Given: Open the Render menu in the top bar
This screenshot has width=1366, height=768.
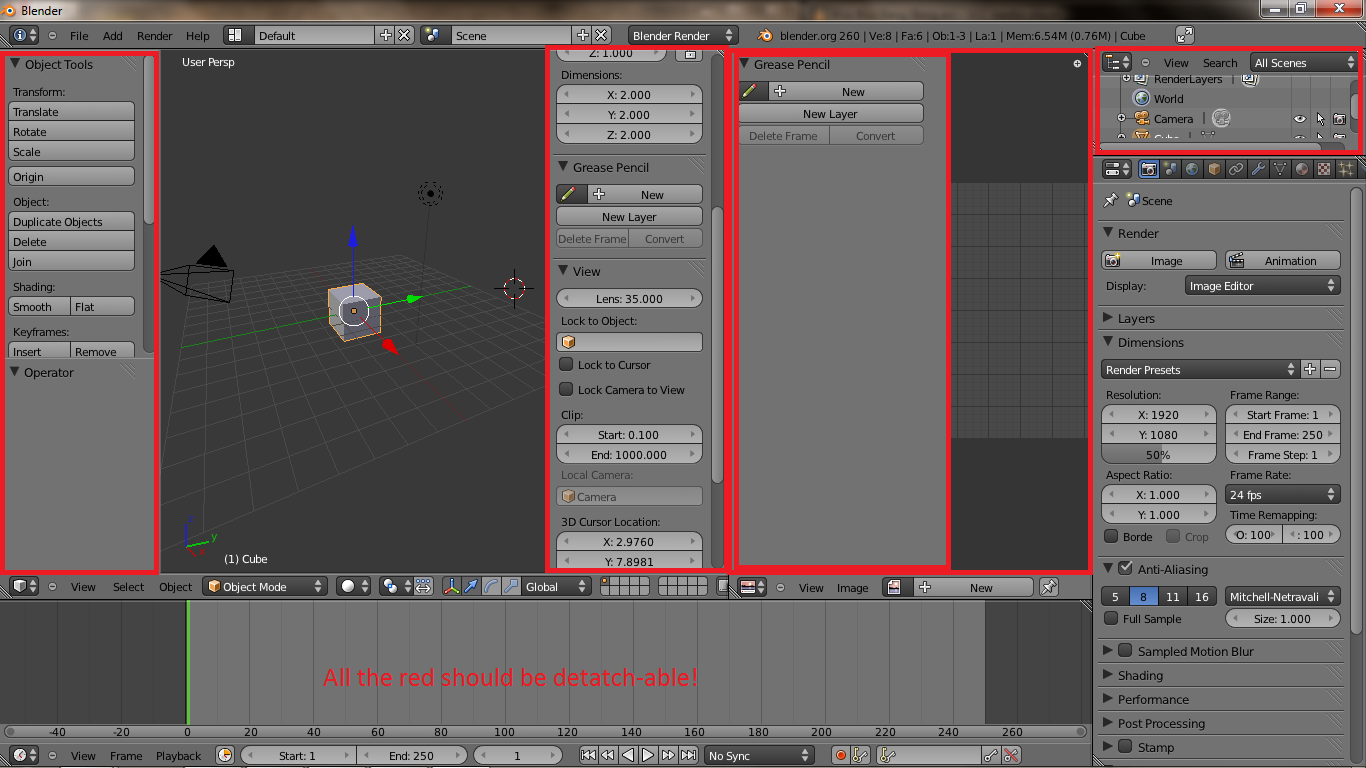Looking at the screenshot, I should click(x=154, y=35).
